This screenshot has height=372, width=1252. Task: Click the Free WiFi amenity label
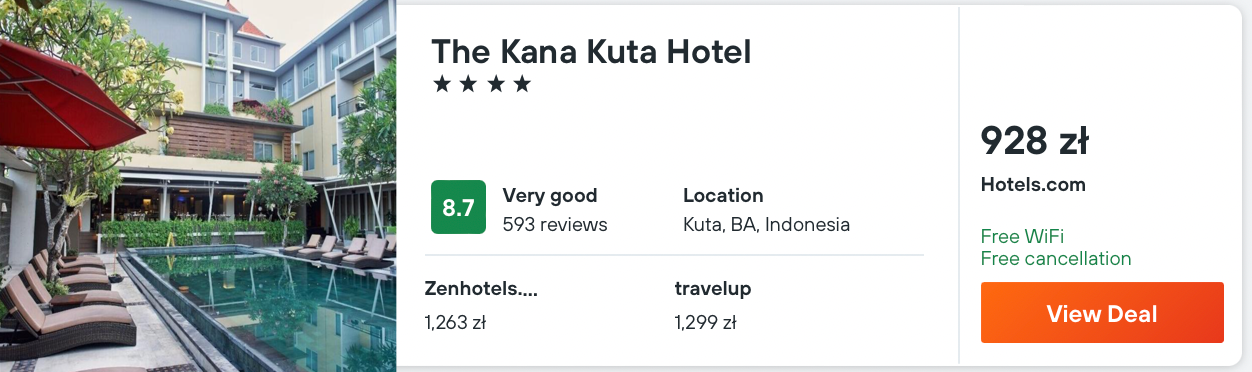[1022, 237]
